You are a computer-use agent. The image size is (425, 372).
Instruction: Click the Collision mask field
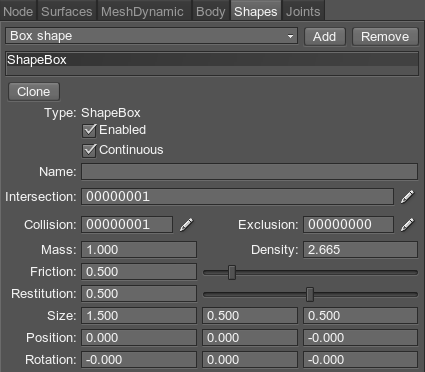tap(127, 225)
